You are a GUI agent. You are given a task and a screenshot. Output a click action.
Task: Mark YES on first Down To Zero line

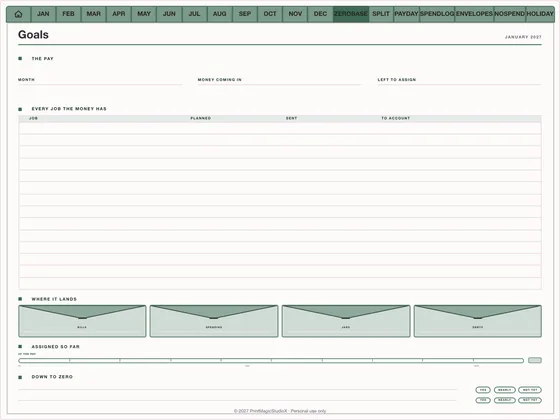click(x=483, y=390)
